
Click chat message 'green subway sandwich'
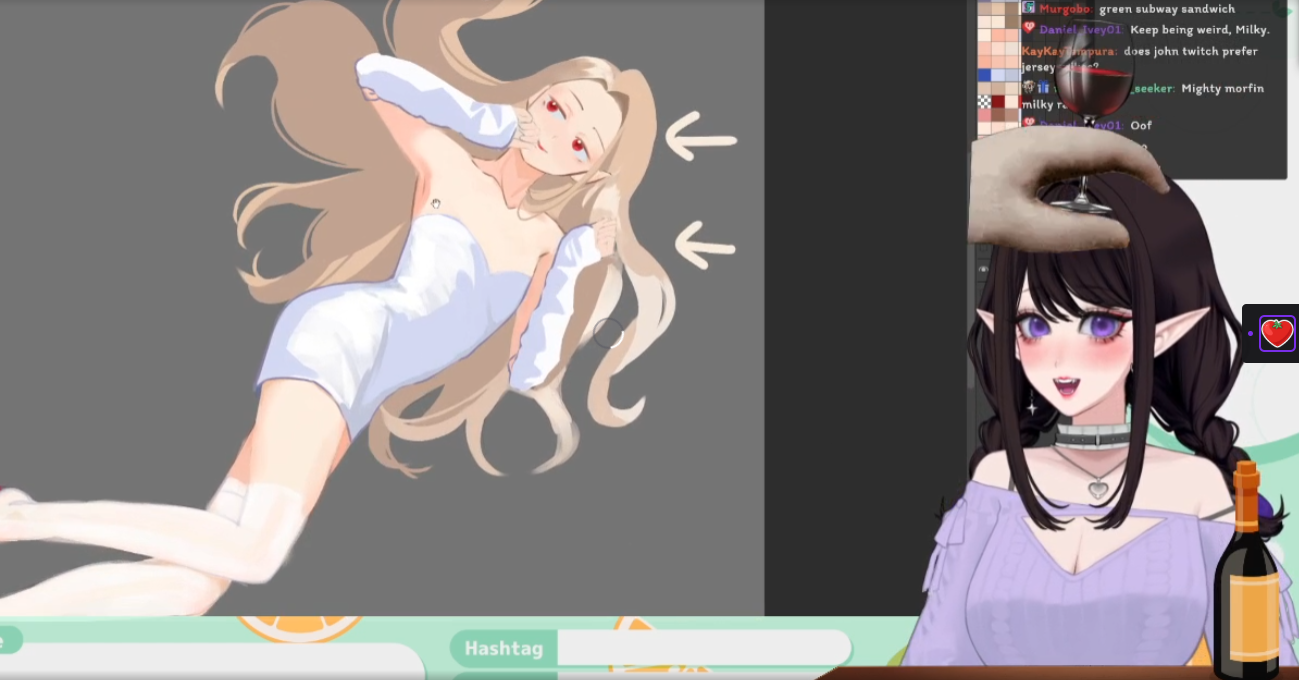(1167, 9)
